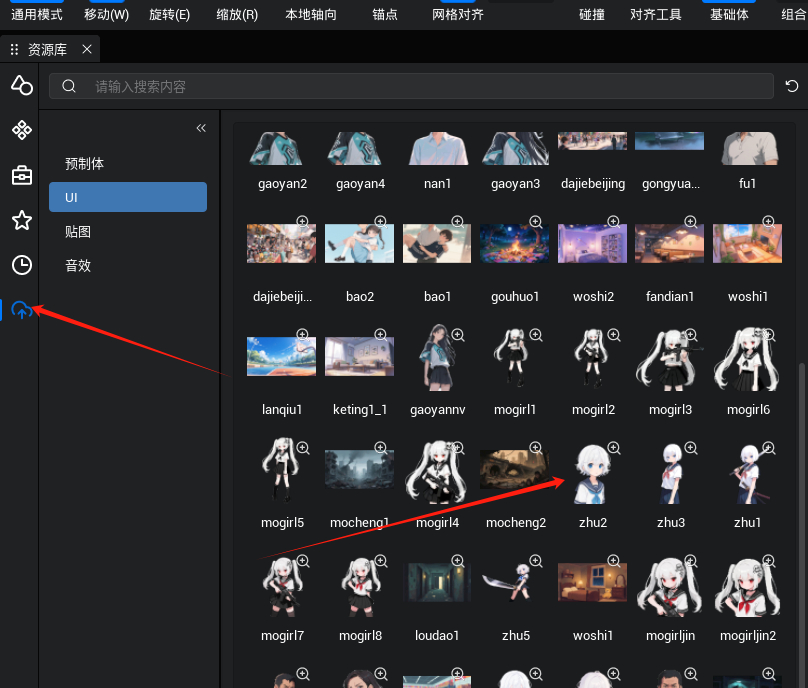Activate the 移动(W) move tool
The width and height of the screenshot is (808, 688).
(x=107, y=14)
